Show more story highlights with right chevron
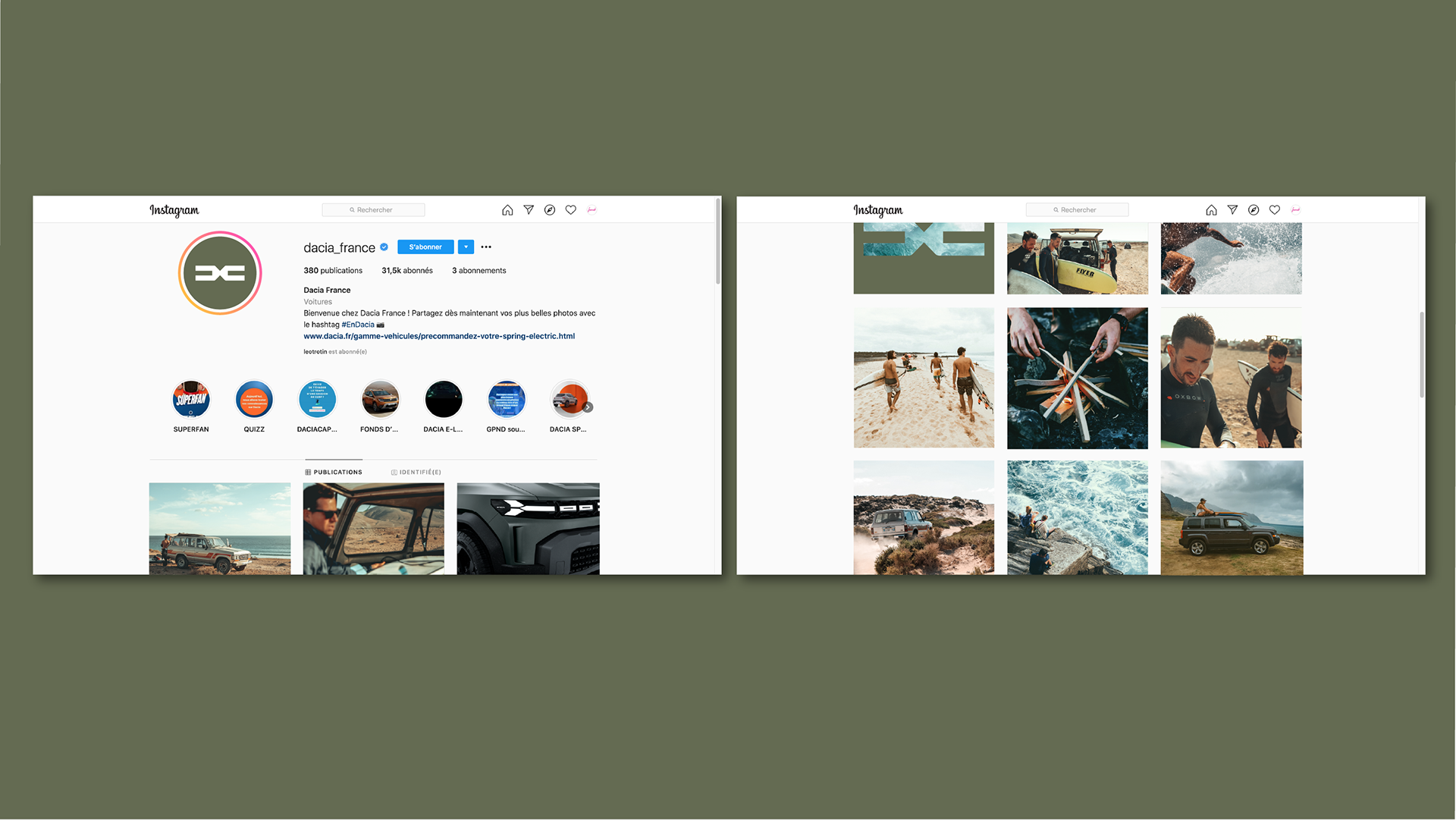This screenshot has height=820, width=1456. click(588, 407)
